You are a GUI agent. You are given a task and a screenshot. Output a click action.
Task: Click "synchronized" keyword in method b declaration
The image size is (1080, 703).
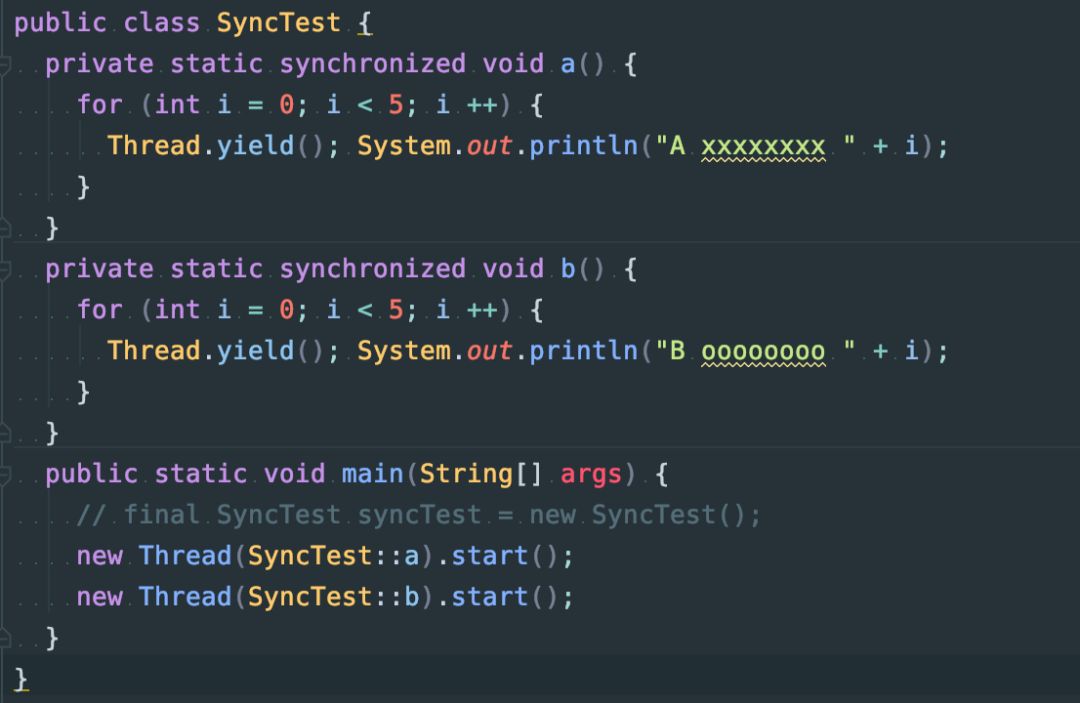pos(373,269)
